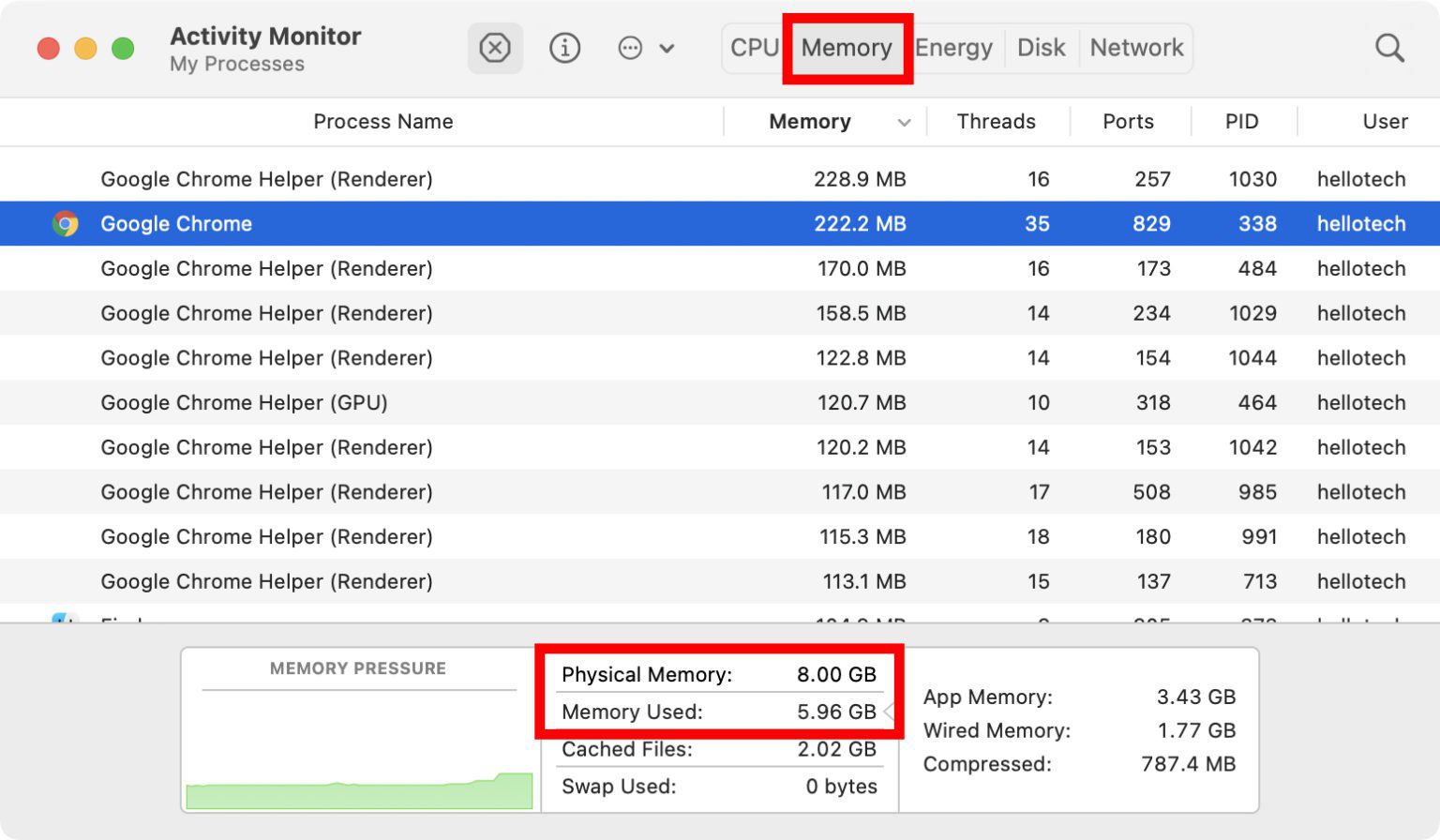
Task: Toggle sort order on the Memory column
Action: 809,121
